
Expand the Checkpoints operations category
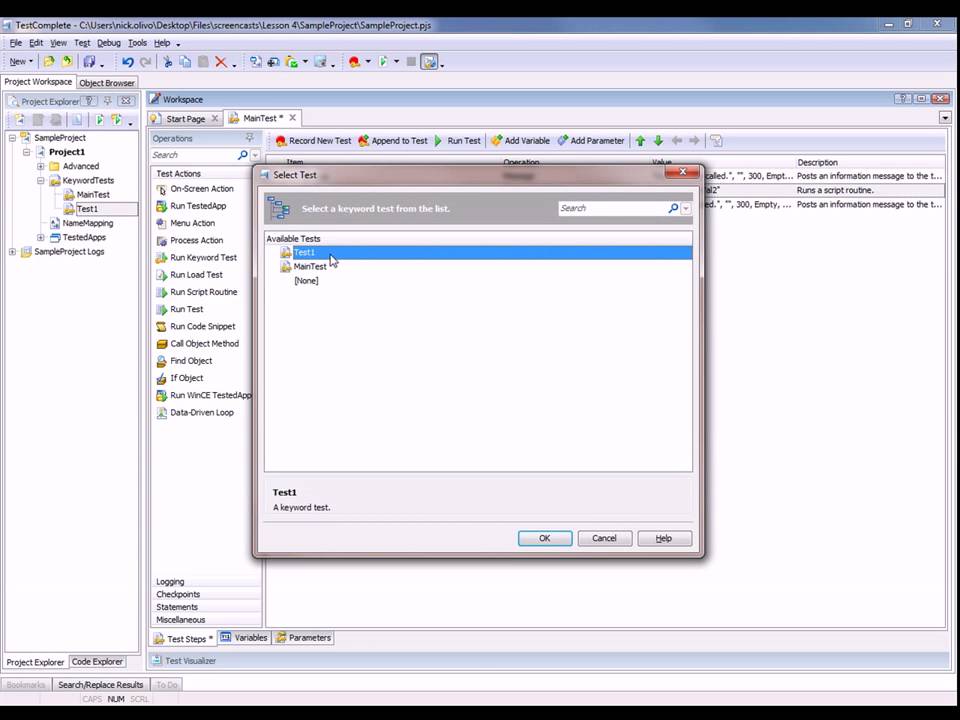(206, 594)
